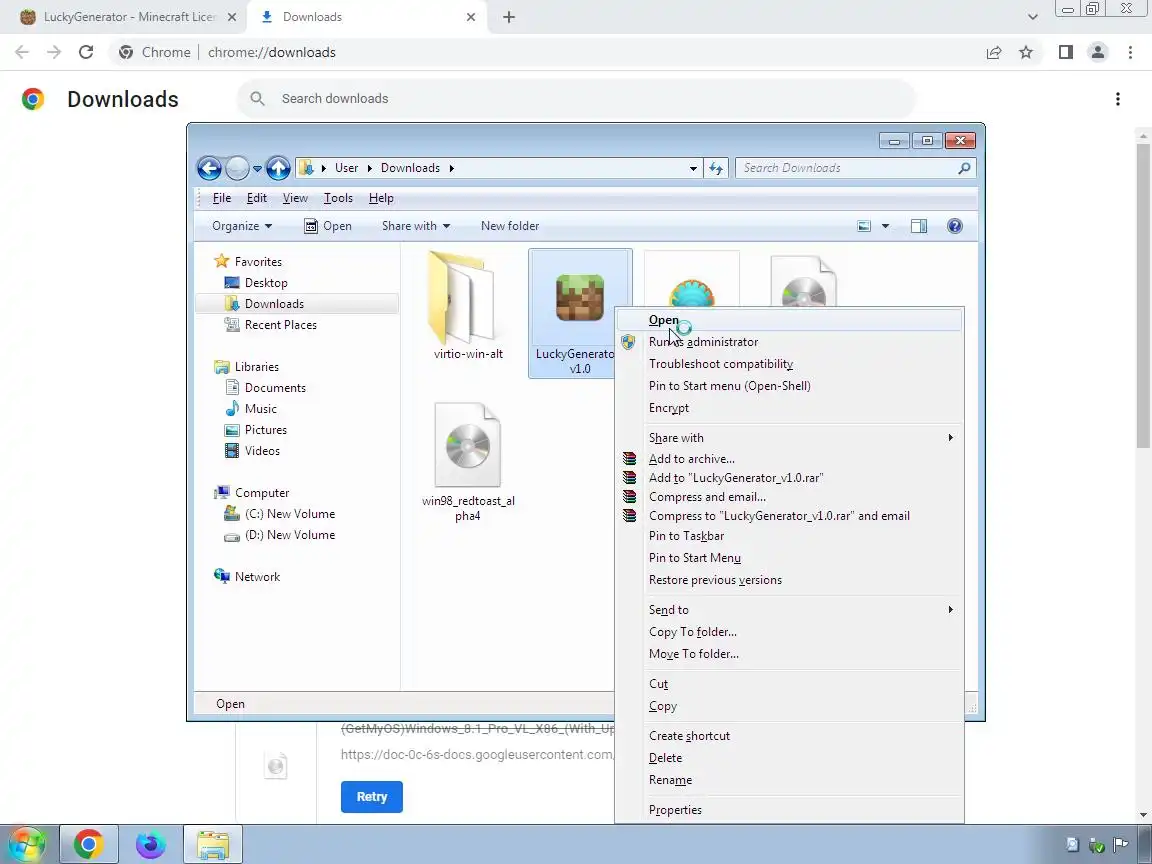Choose Properties in the context menu
The width and height of the screenshot is (1152, 864).
pyautogui.click(x=789, y=810)
